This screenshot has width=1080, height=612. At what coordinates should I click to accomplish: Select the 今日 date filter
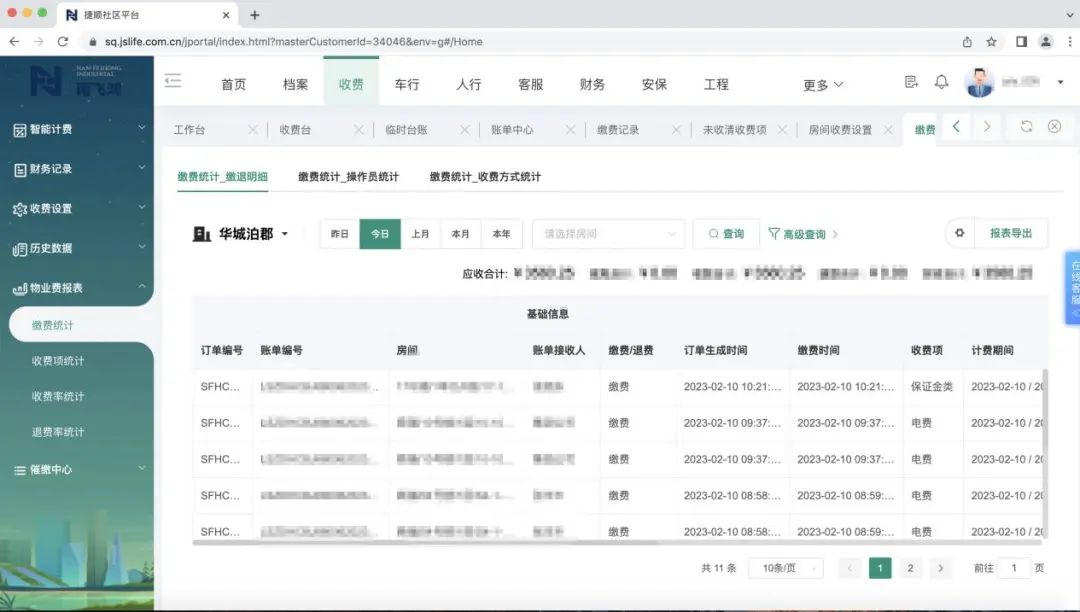[380, 233]
